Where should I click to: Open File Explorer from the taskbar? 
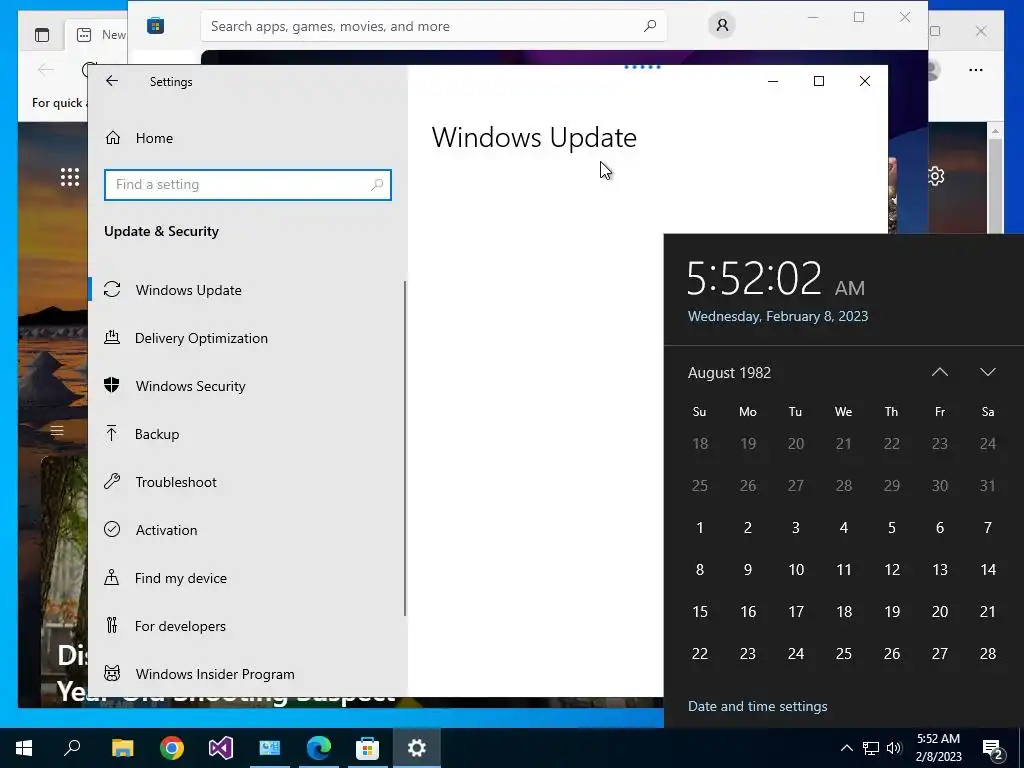(x=122, y=748)
